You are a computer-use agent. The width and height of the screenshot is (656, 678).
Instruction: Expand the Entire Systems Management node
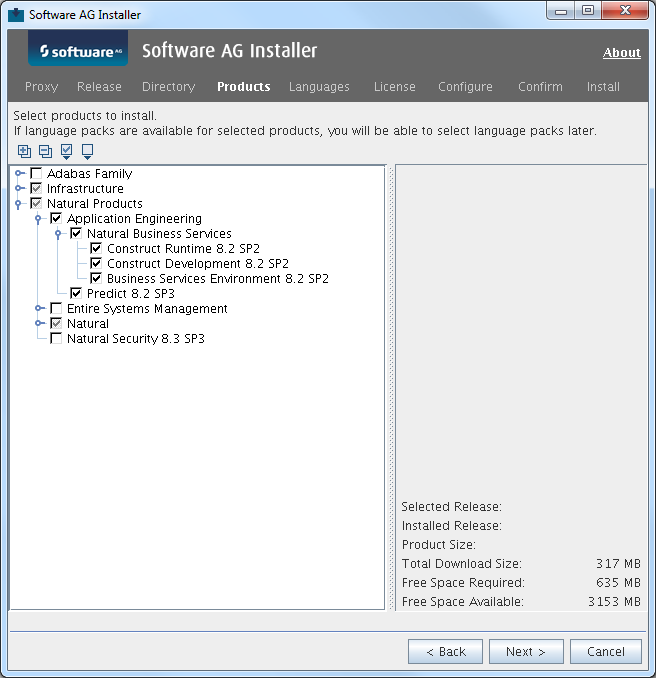pyautogui.click(x=39, y=308)
